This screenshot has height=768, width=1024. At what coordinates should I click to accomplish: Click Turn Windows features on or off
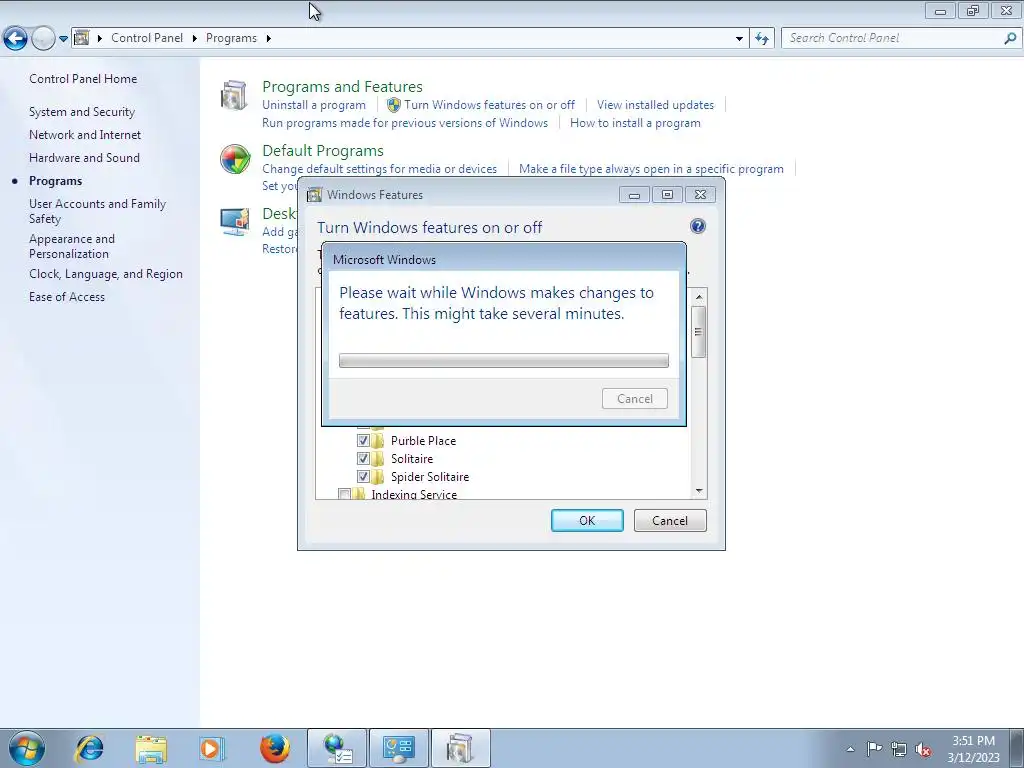tap(489, 104)
